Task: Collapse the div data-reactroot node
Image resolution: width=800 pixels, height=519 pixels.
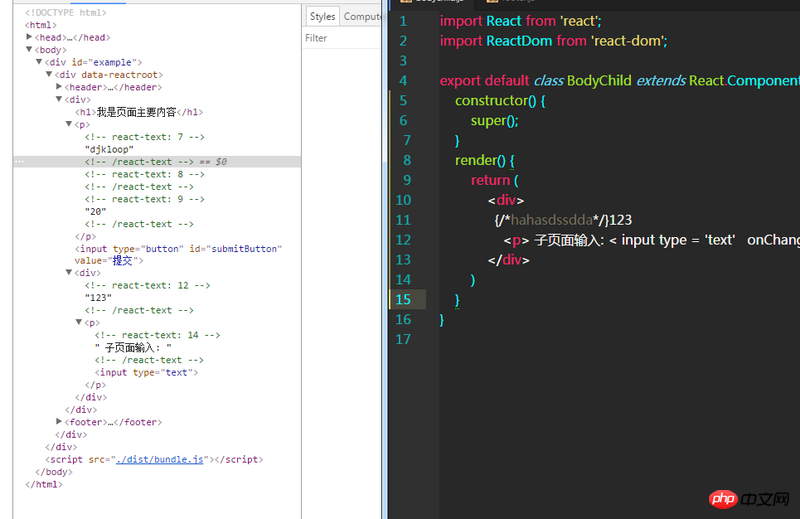Action: click(x=49, y=74)
